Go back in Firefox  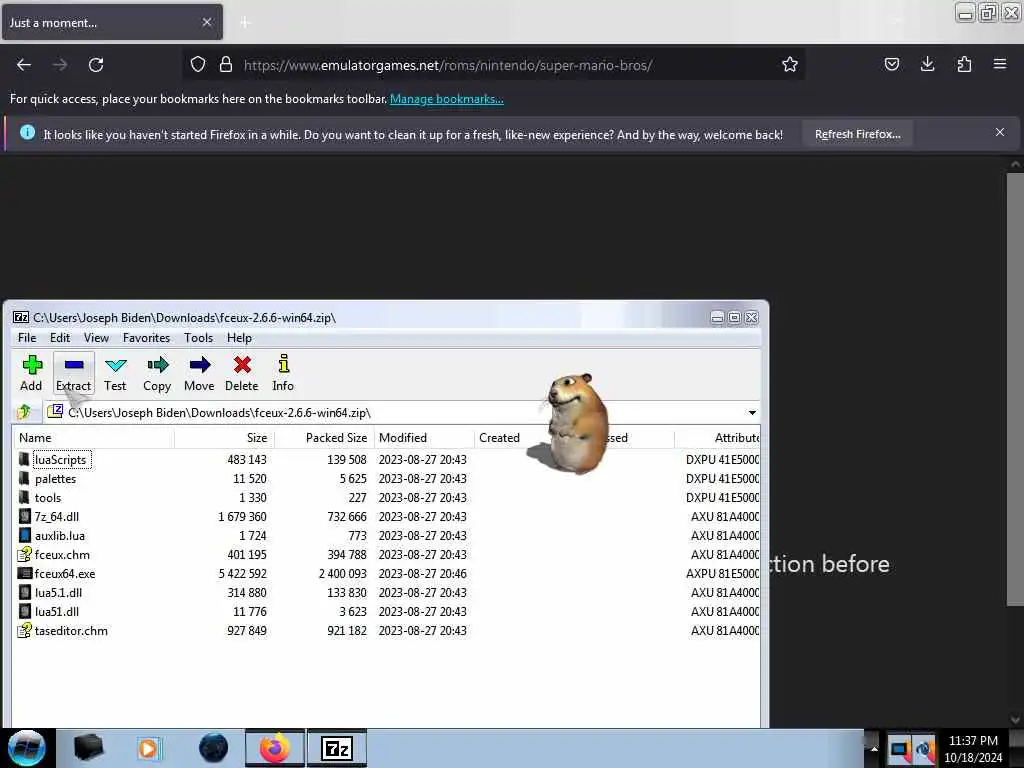tap(24, 65)
